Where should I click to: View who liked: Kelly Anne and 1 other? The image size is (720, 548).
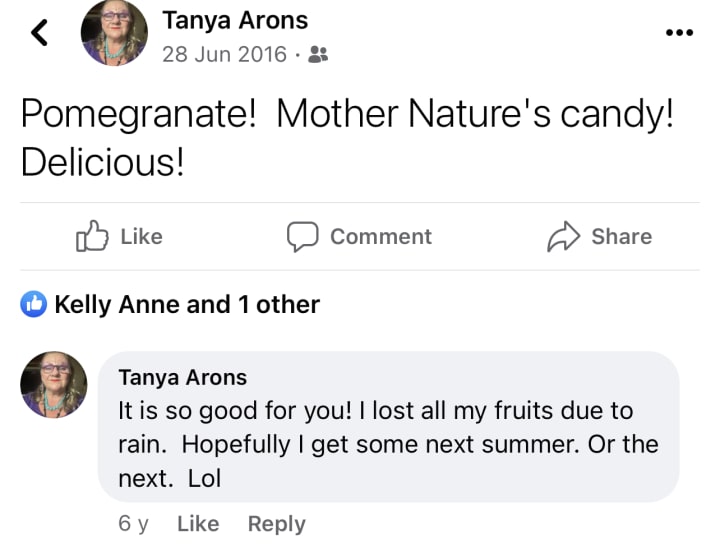[x=187, y=305]
